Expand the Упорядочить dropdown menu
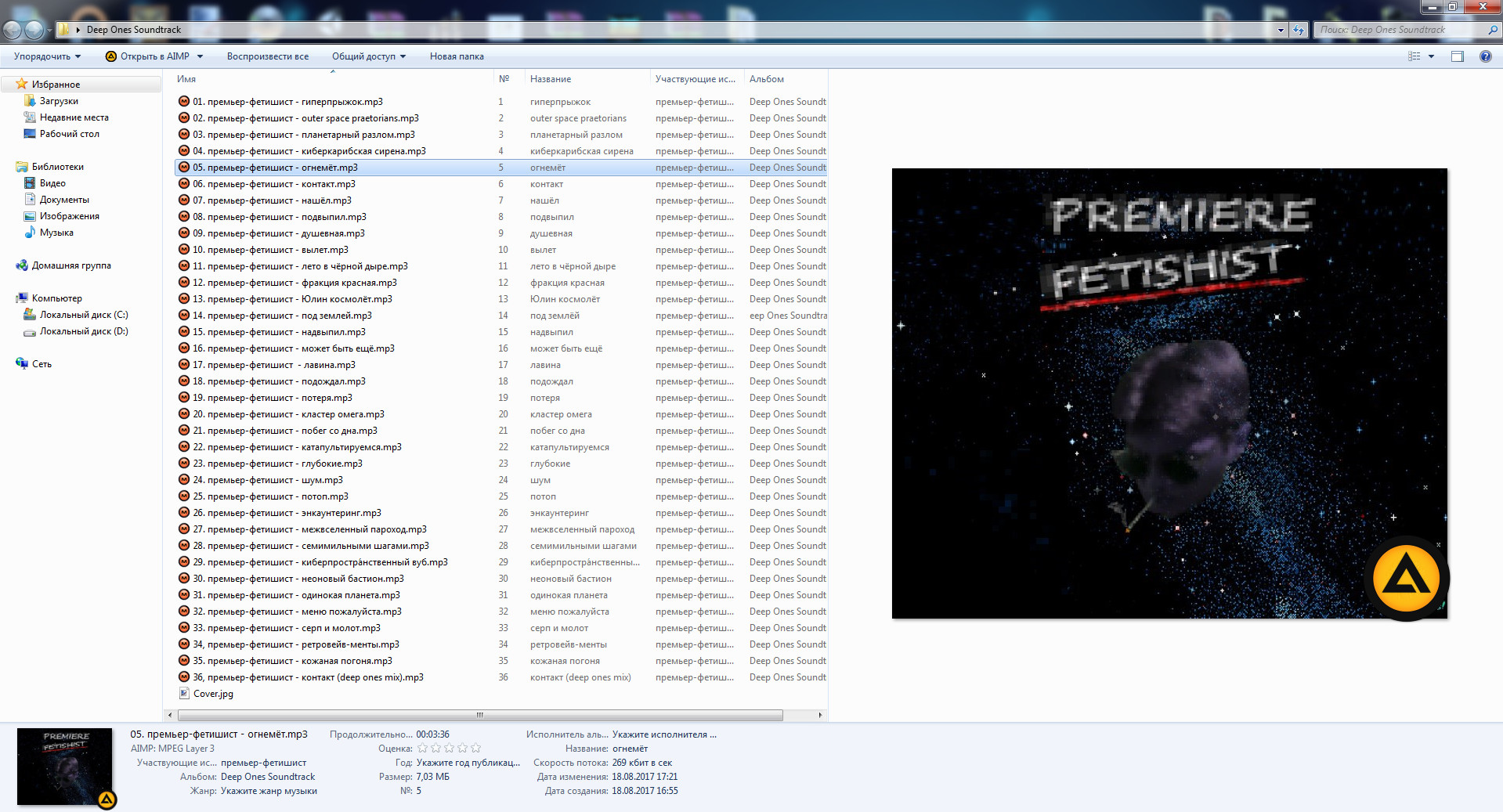 pyautogui.click(x=47, y=56)
